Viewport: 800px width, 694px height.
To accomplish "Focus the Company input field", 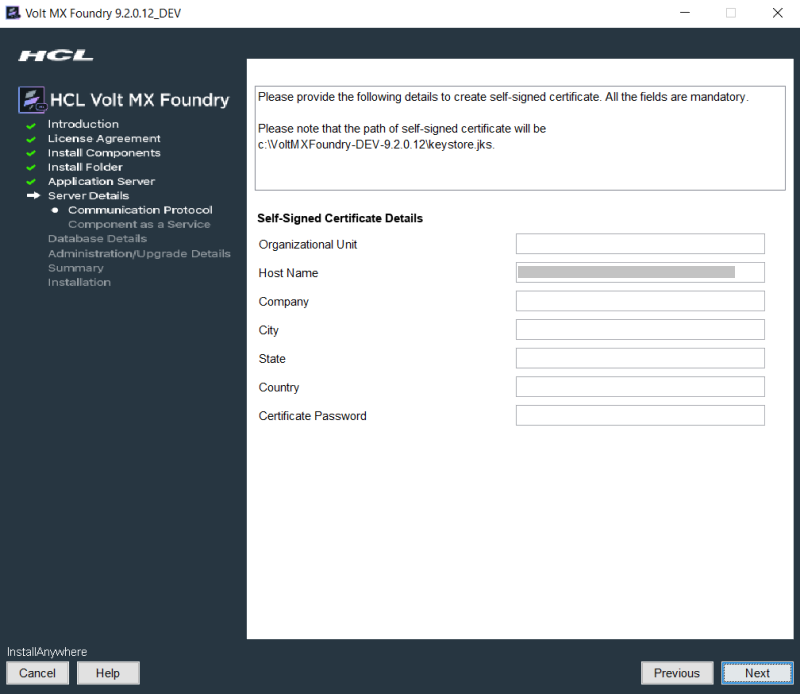I will coord(640,301).
